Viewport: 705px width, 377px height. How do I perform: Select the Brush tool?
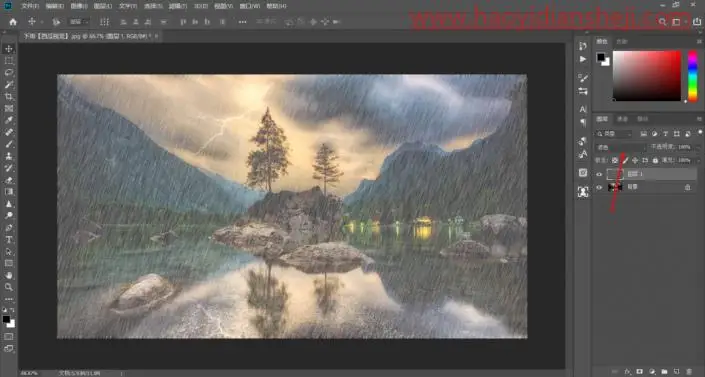9,144
